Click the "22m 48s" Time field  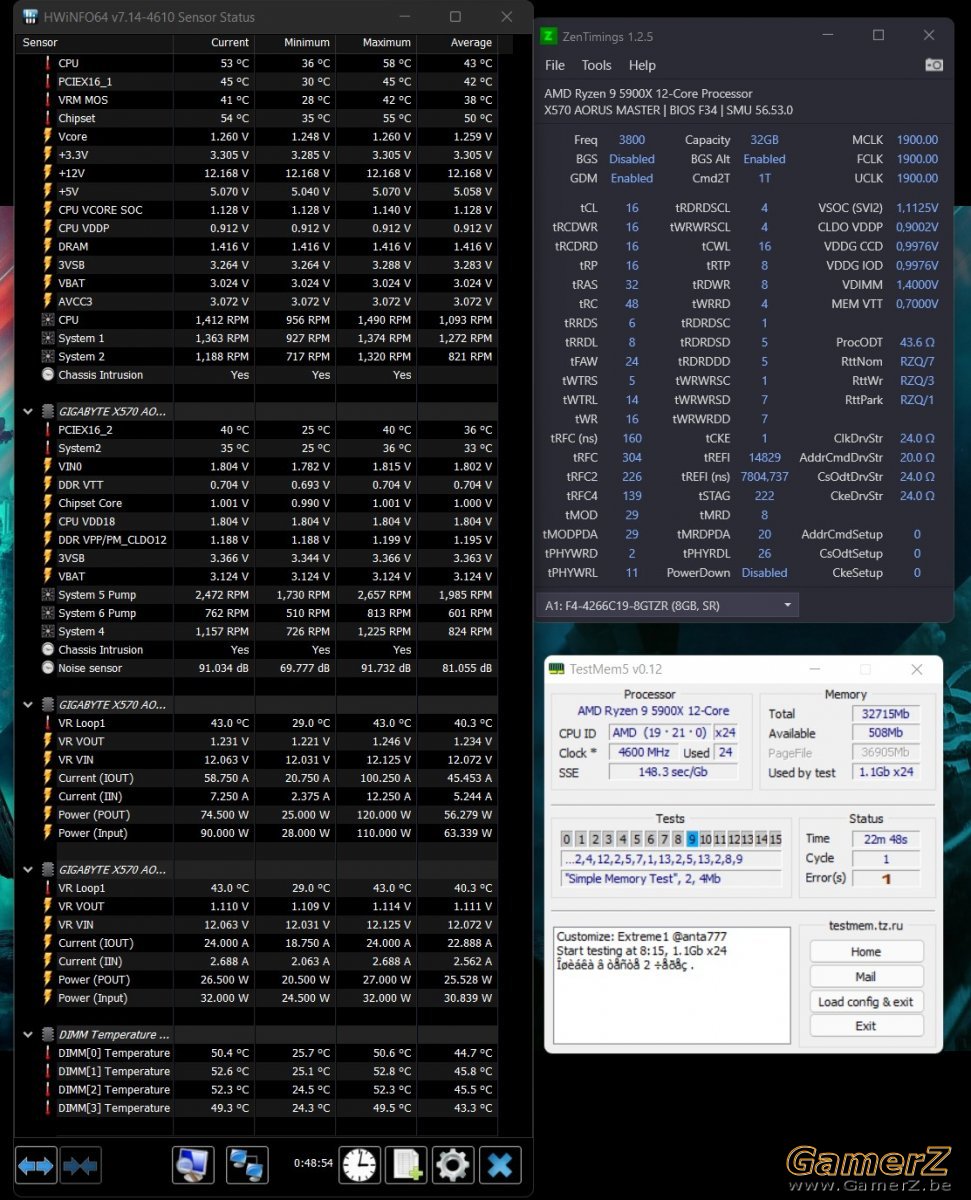pos(884,839)
